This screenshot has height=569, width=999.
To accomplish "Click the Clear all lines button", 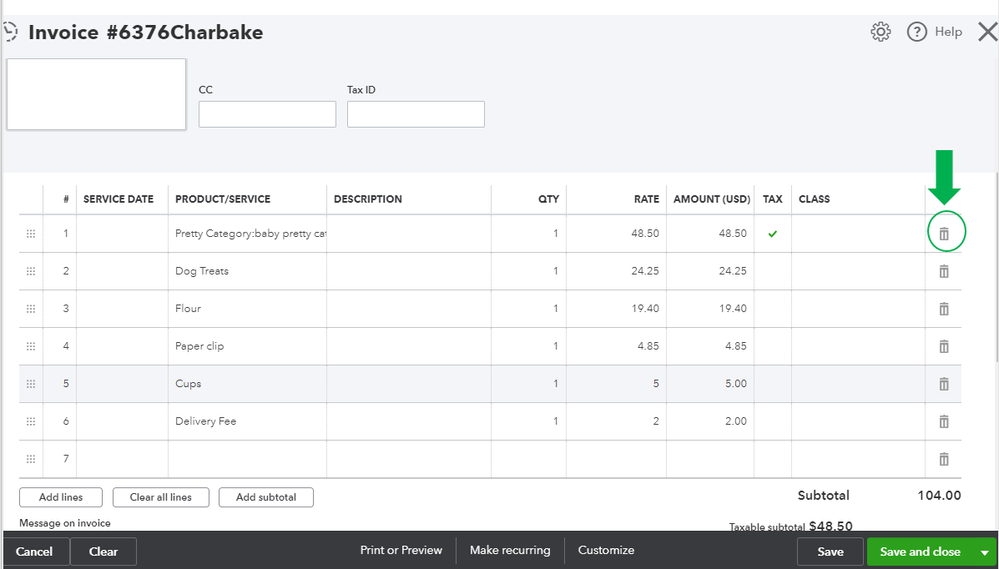I will (160, 497).
